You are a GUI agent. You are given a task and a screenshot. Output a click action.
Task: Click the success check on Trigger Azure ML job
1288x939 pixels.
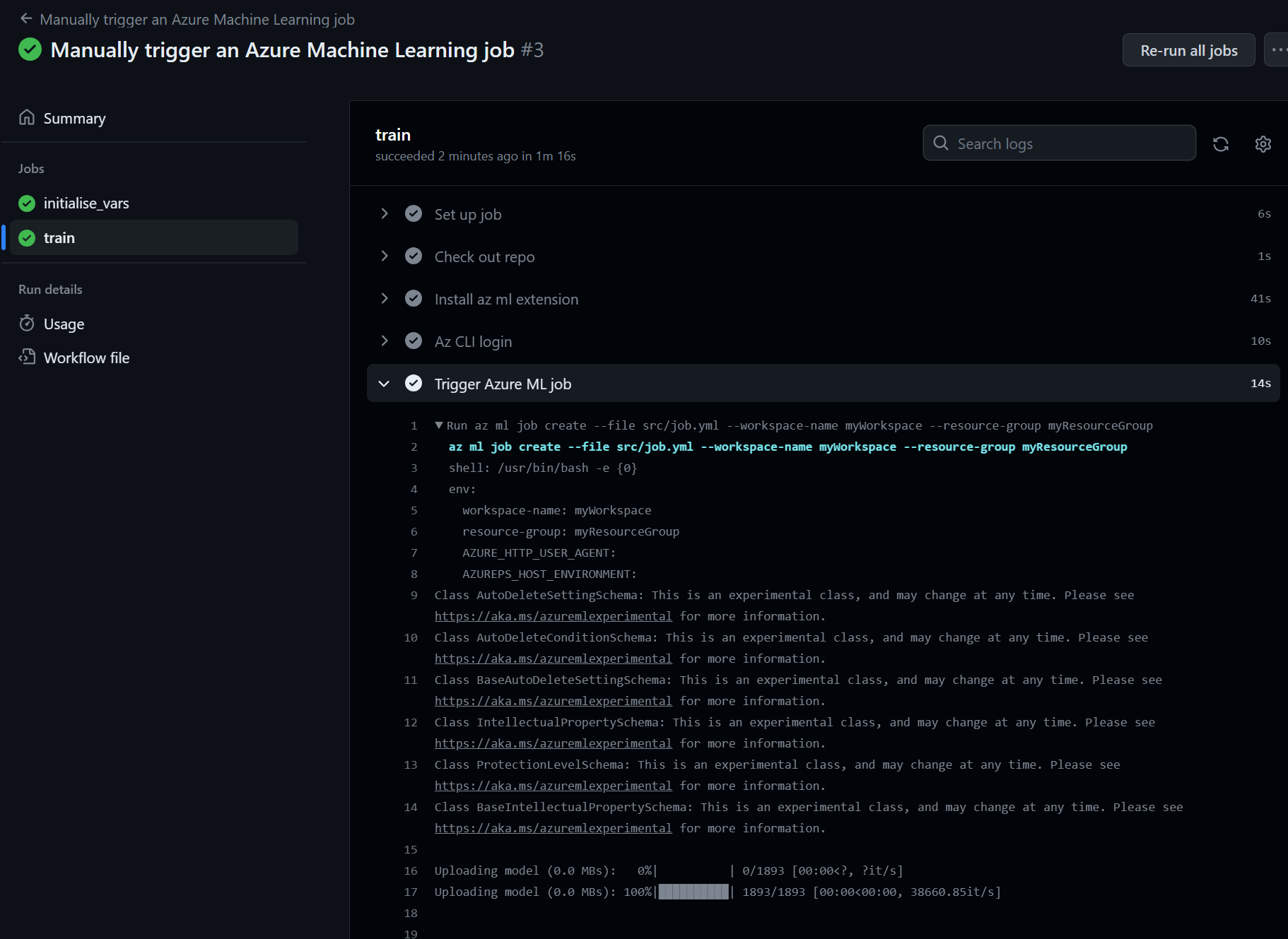(413, 383)
